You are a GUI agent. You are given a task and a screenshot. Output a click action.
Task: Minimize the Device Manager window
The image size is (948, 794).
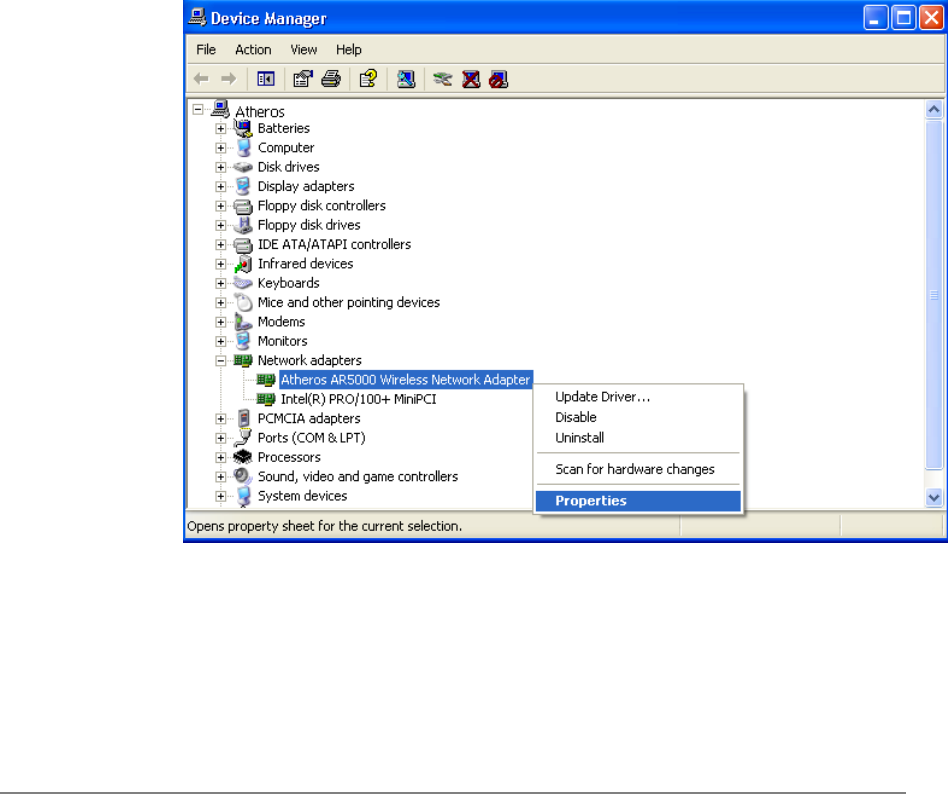click(875, 18)
